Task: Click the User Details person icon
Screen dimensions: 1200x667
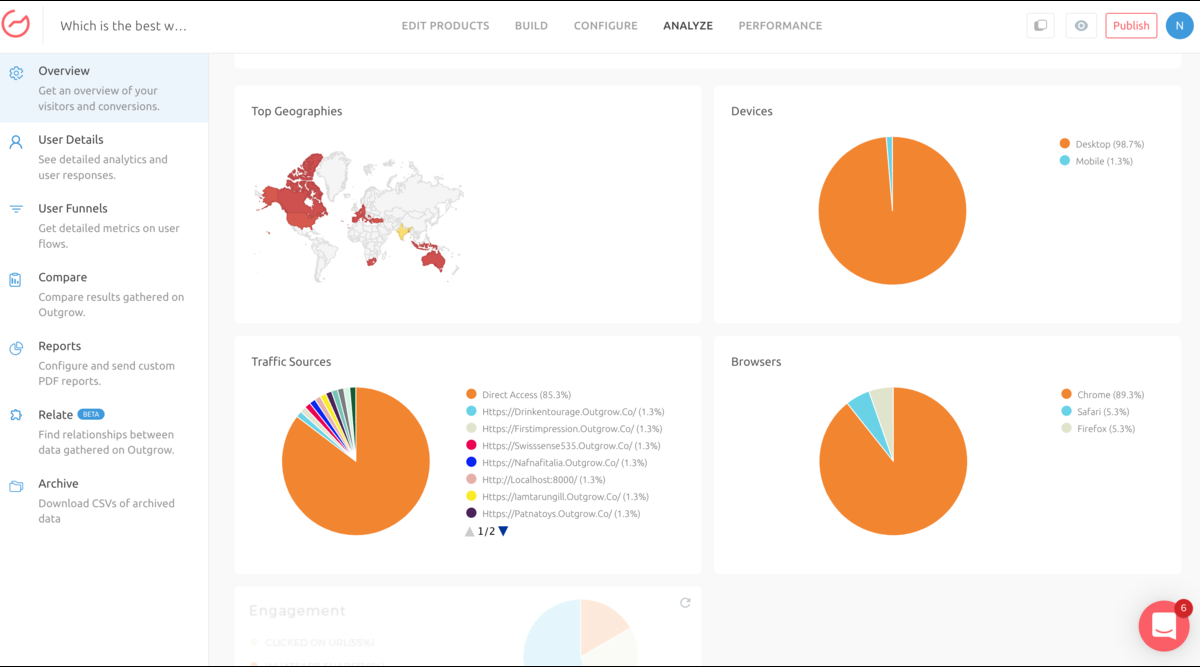Action: 16,142
